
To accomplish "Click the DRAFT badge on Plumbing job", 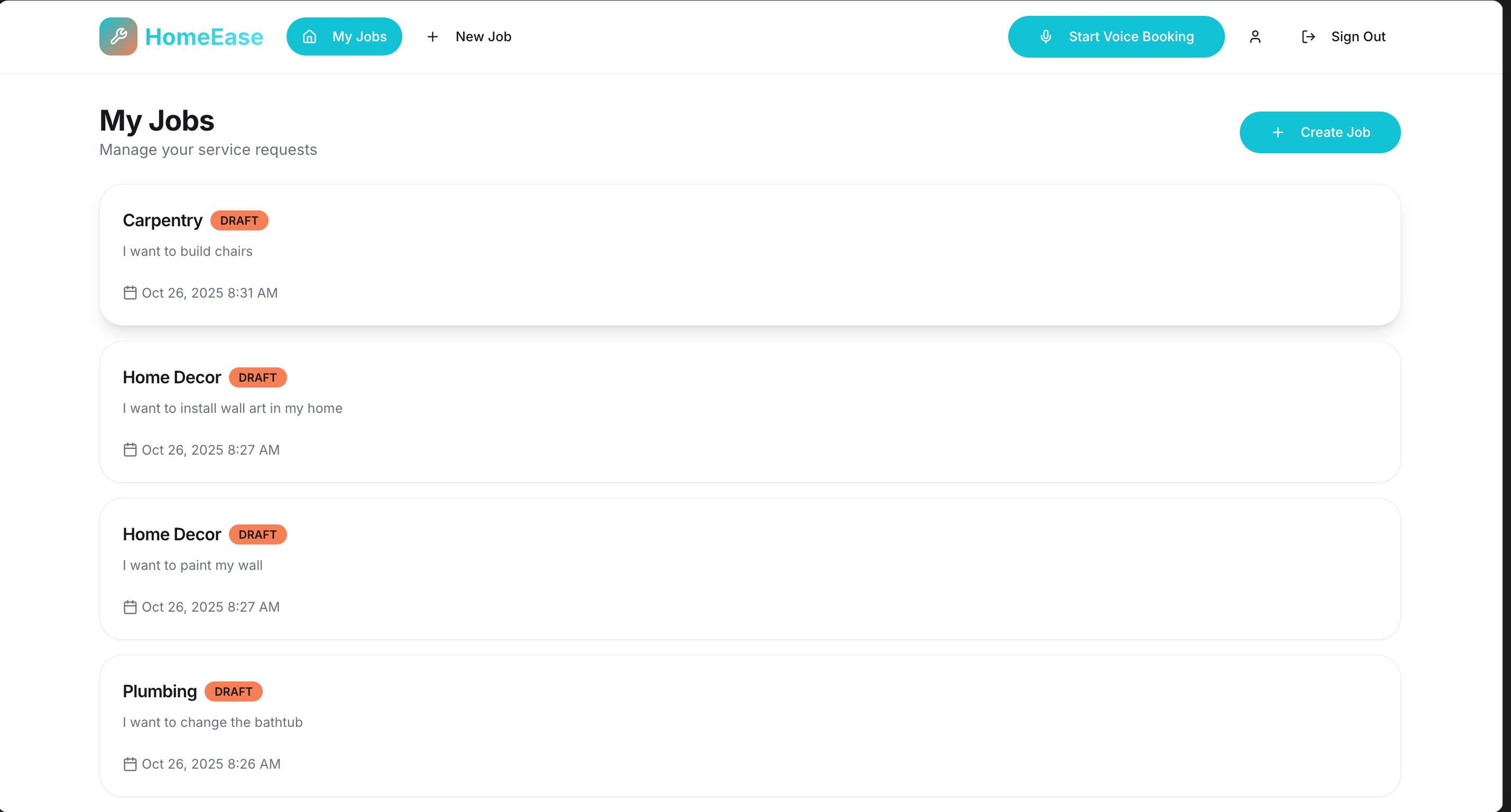I will [x=233, y=691].
